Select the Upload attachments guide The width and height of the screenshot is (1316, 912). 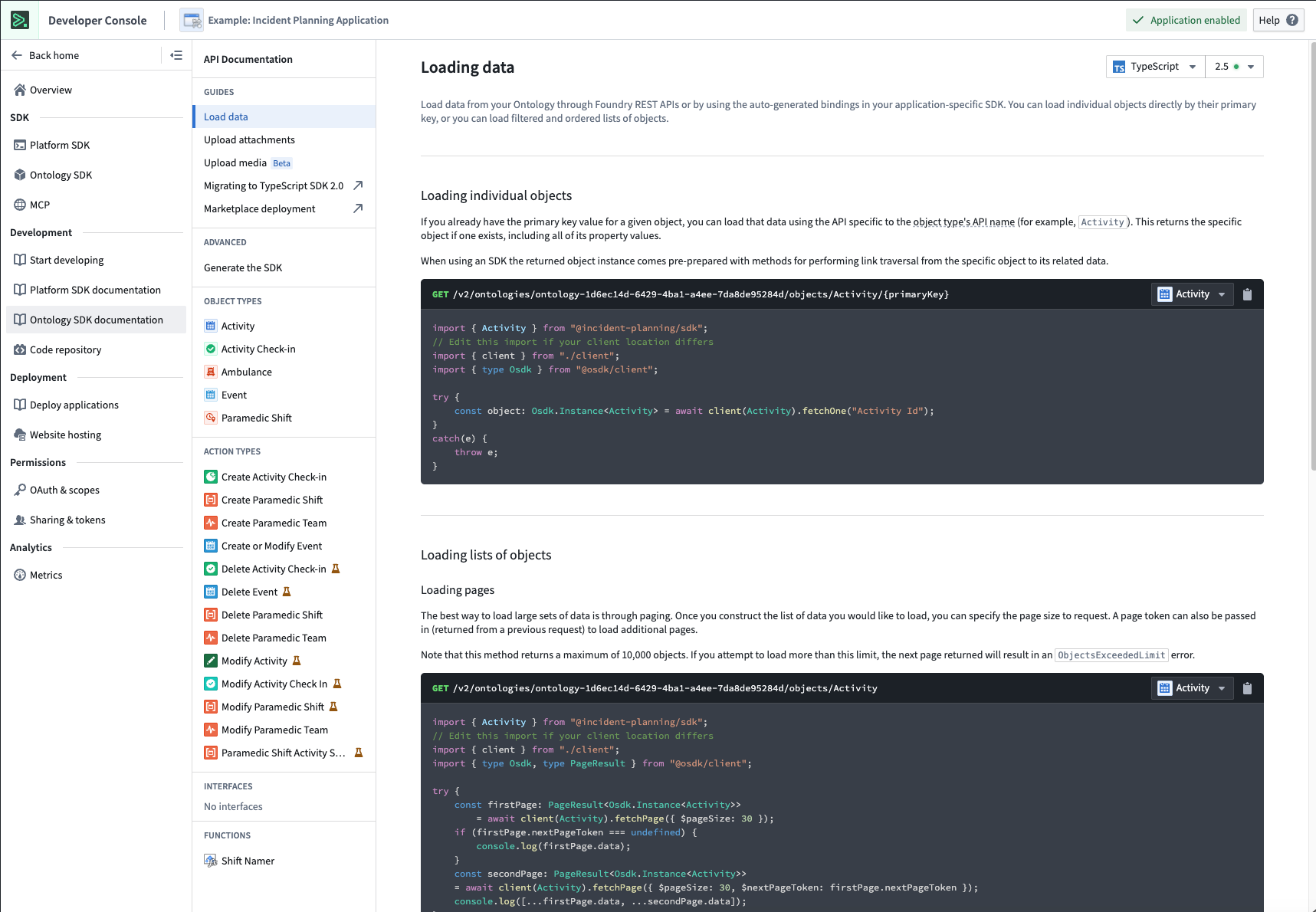284,139
